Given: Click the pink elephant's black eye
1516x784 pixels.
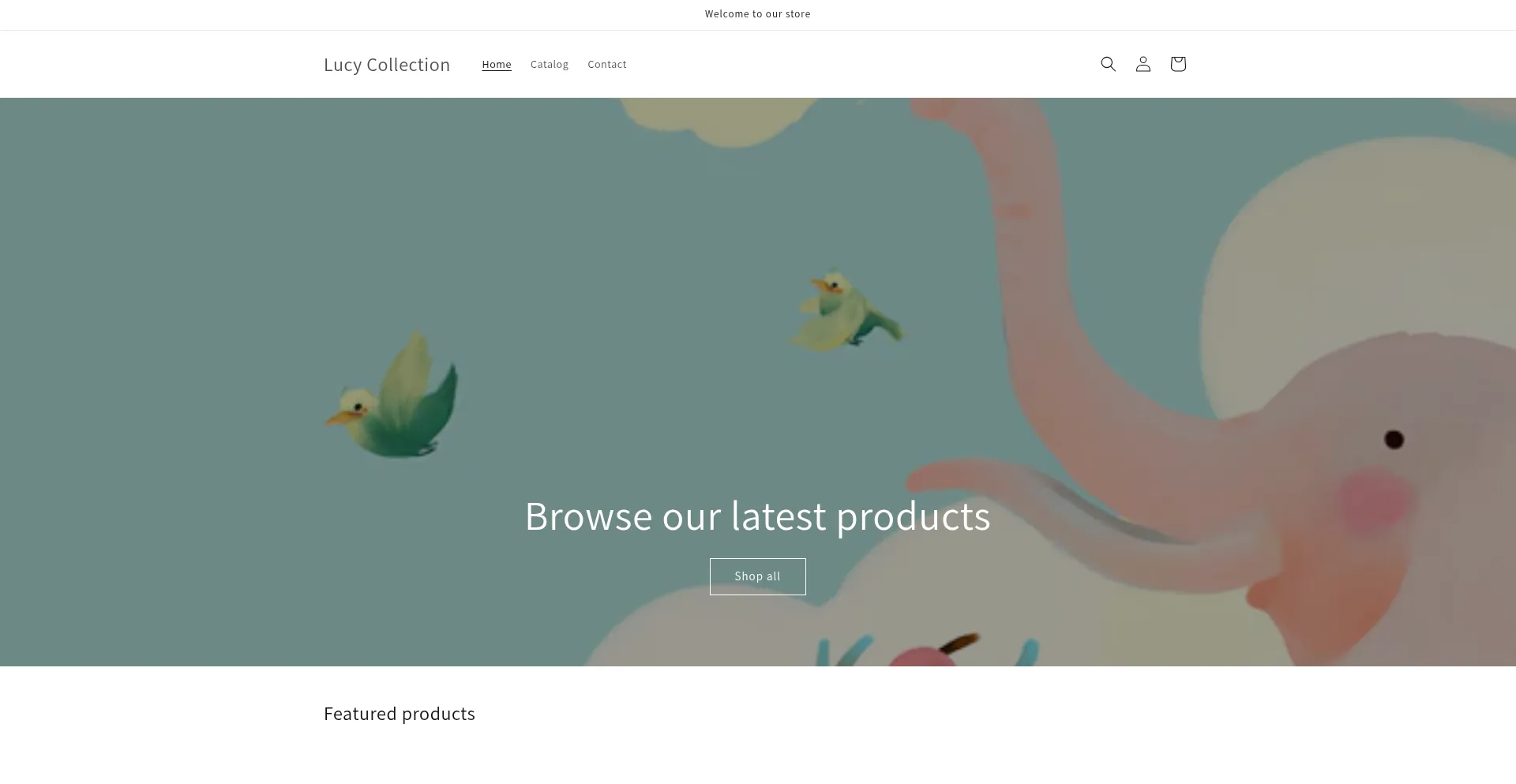Looking at the screenshot, I should click(1394, 440).
